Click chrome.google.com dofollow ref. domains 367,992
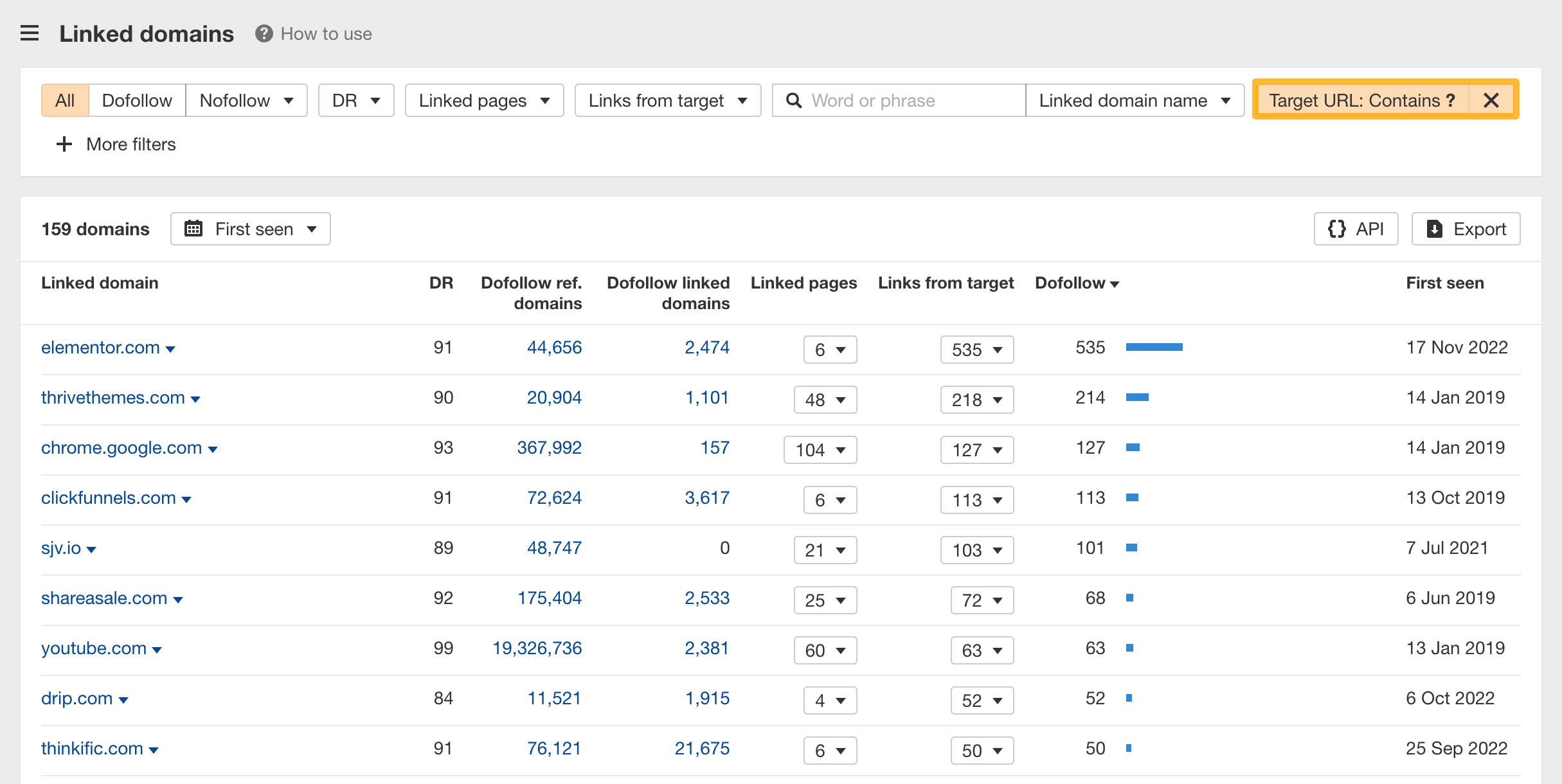The image size is (1562, 784). coord(549,448)
